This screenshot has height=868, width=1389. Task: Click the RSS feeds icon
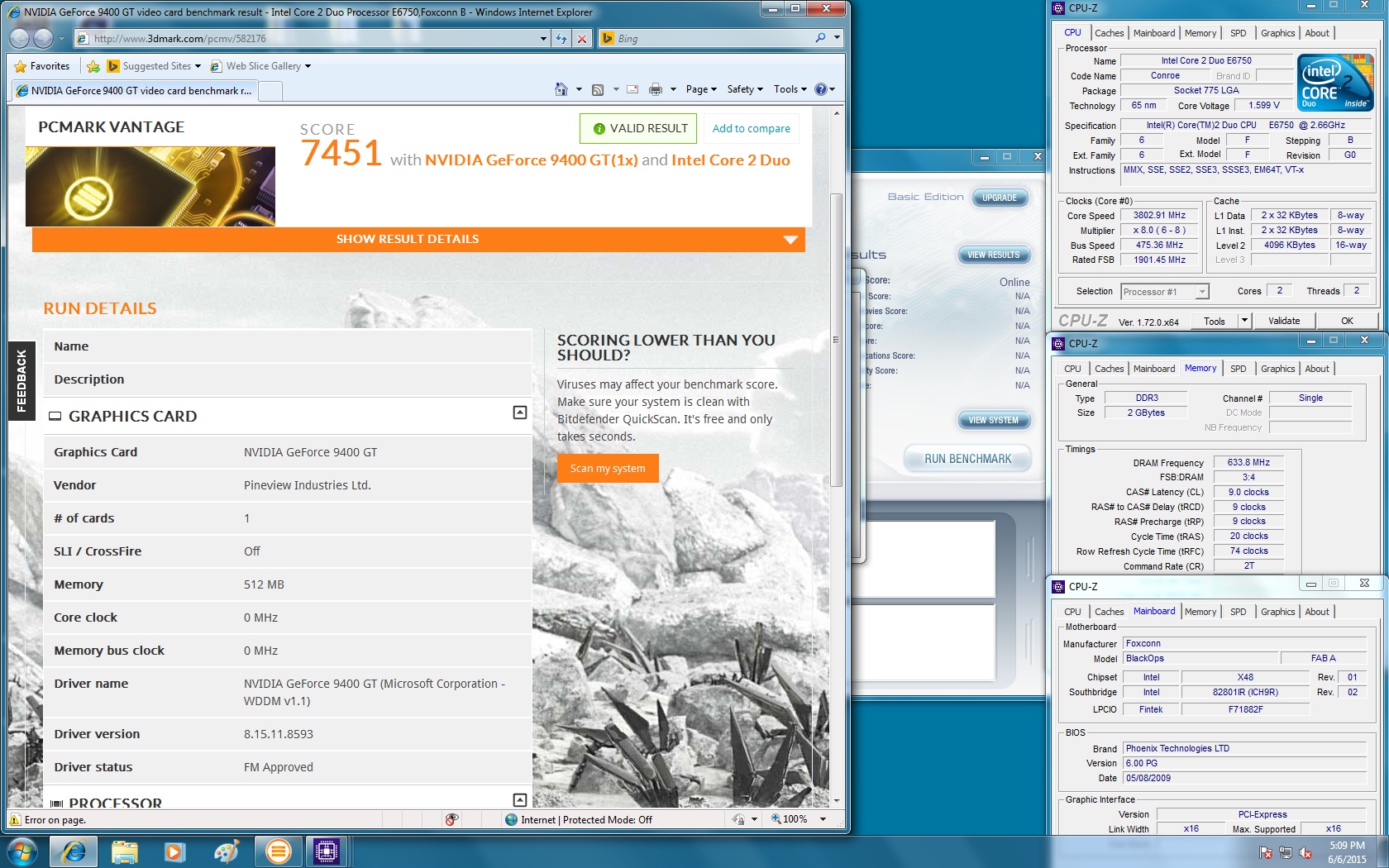598,89
